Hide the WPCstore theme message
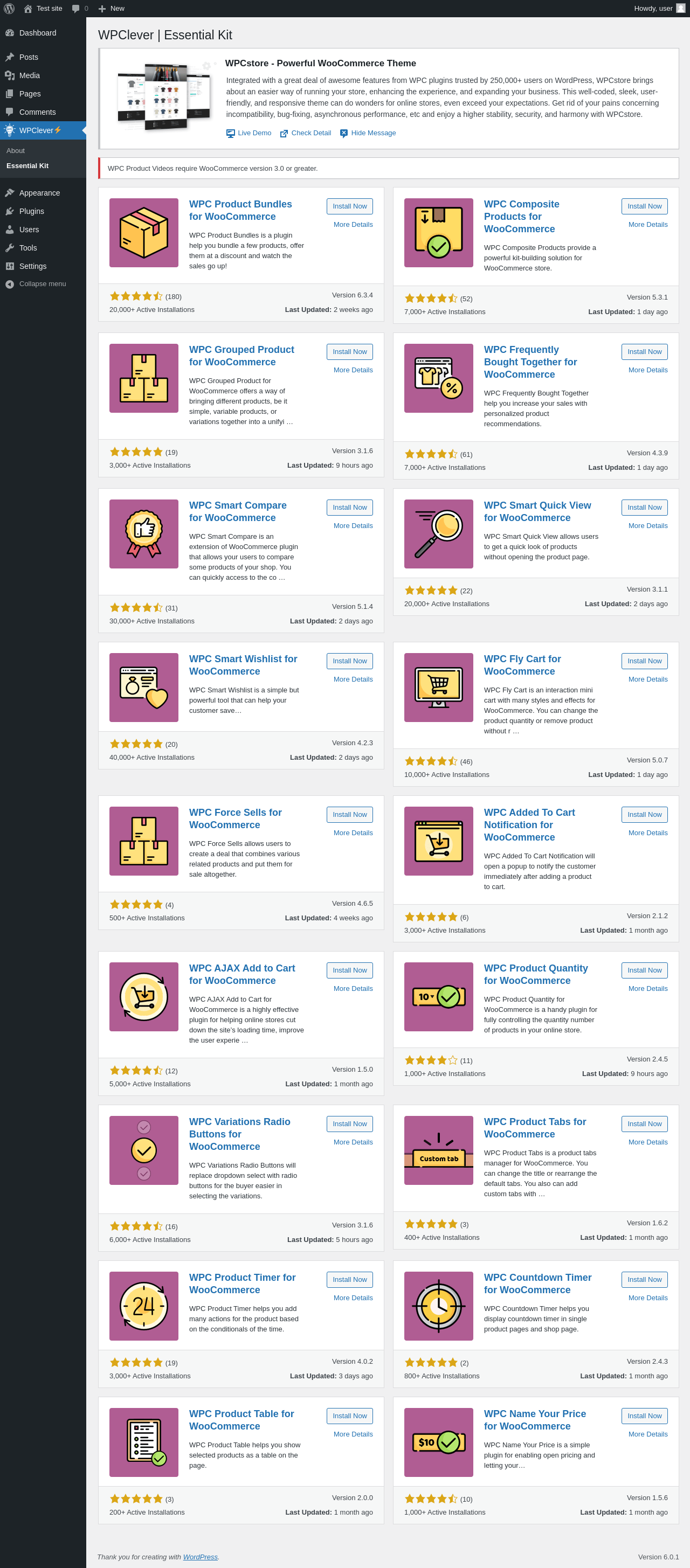The width and height of the screenshot is (690, 1568). (368, 133)
